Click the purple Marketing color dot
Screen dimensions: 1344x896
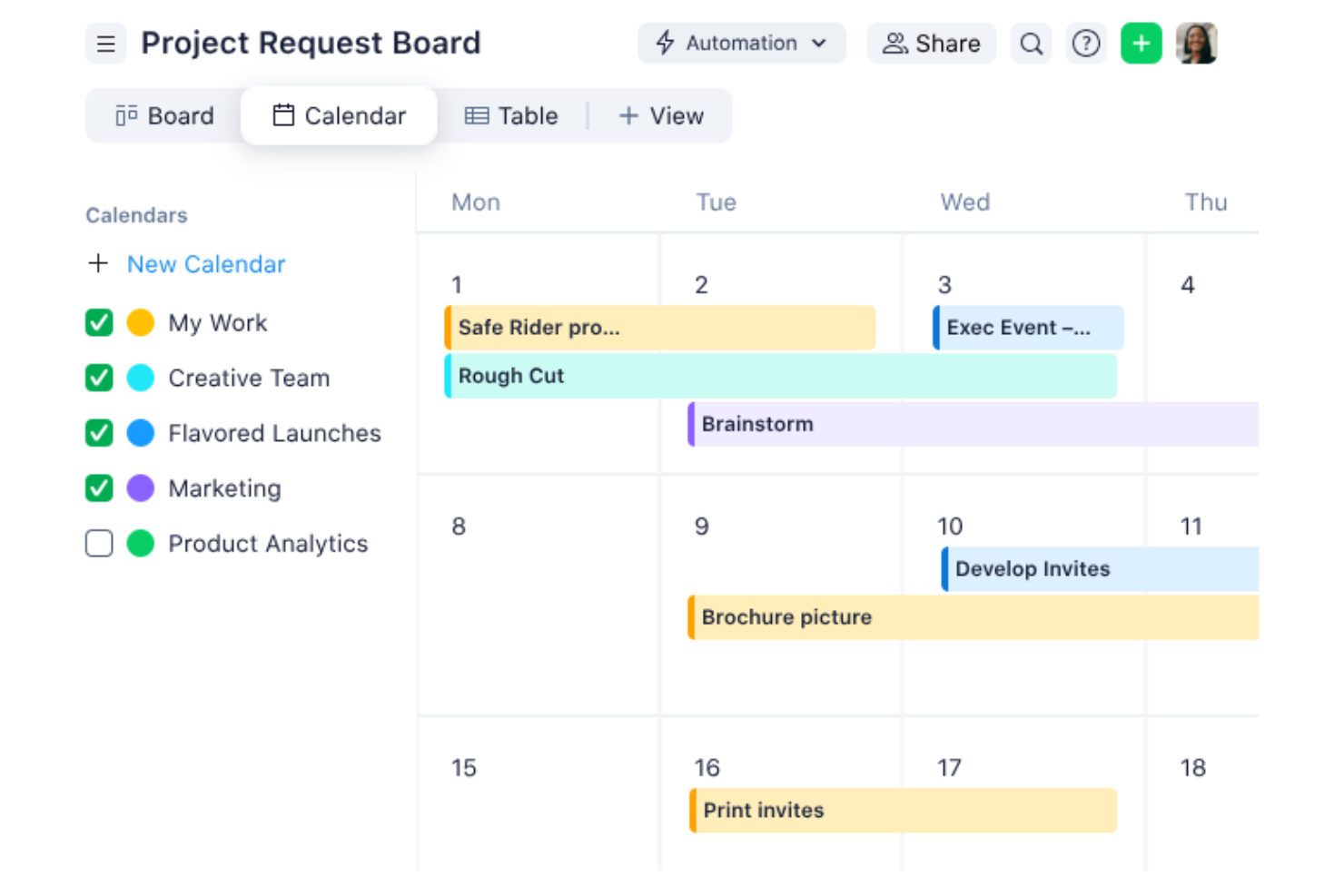pyautogui.click(x=142, y=487)
